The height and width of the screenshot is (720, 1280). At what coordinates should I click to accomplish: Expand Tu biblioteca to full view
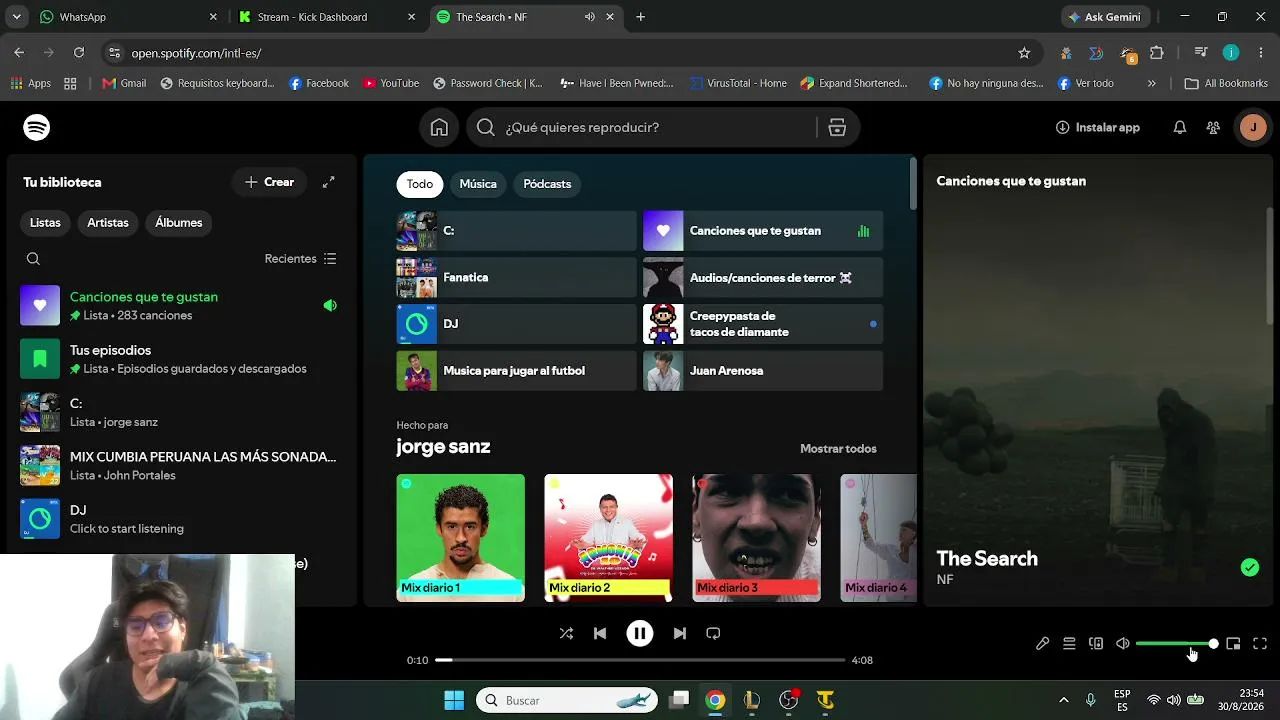[328, 182]
